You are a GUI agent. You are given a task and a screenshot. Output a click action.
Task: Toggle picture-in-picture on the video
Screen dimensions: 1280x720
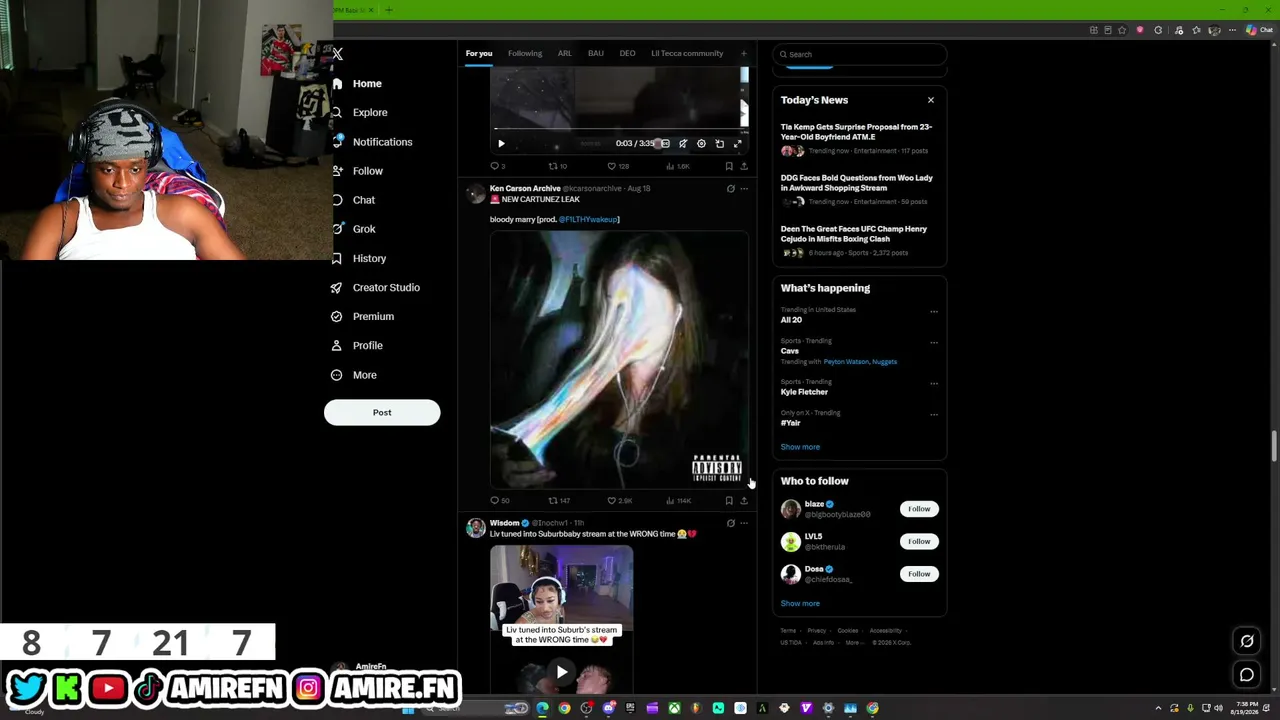tap(719, 143)
